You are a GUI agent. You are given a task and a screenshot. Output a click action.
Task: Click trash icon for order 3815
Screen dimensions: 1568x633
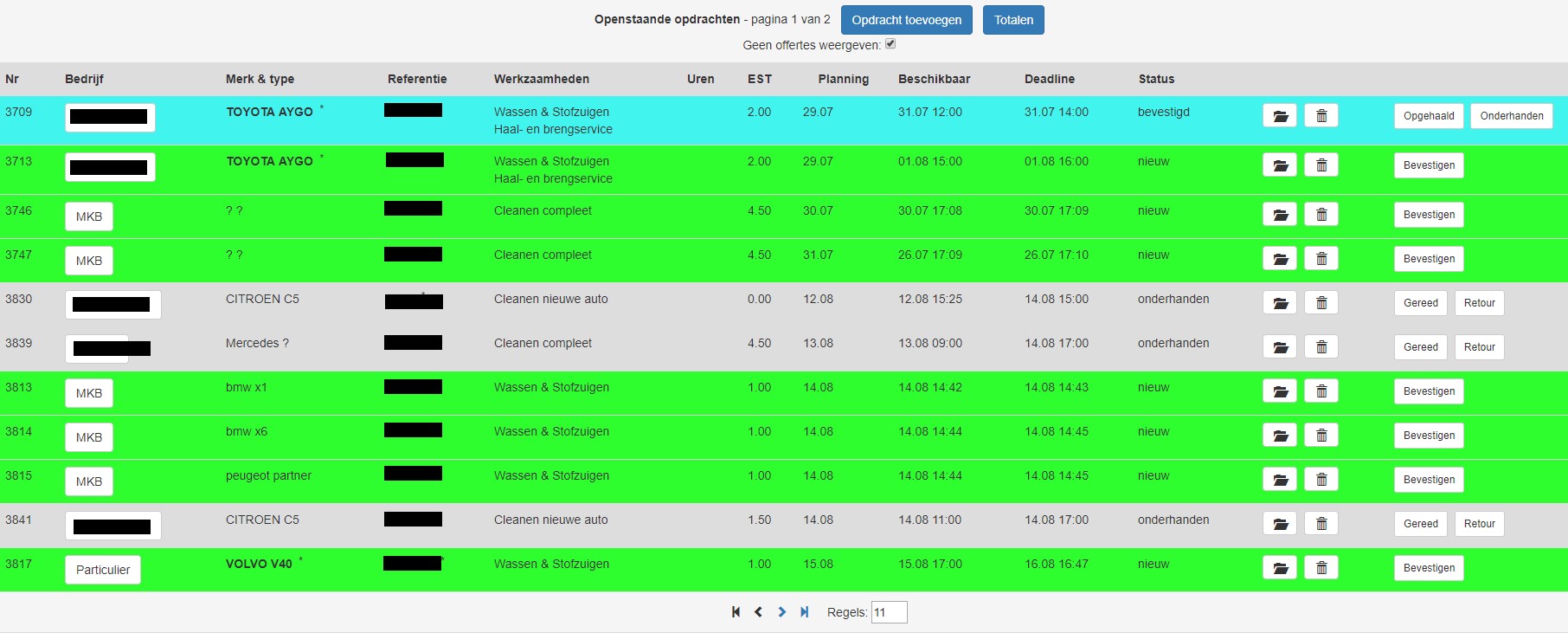point(1321,480)
